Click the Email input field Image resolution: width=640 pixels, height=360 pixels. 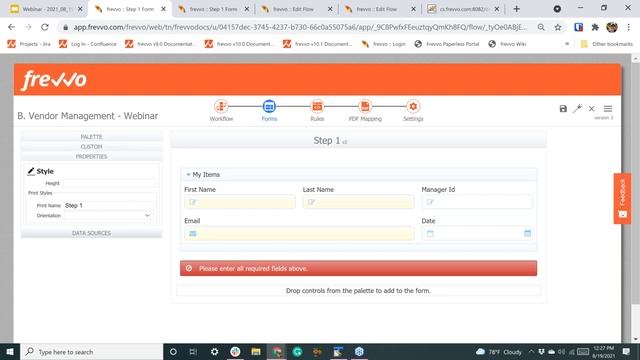tap(299, 233)
